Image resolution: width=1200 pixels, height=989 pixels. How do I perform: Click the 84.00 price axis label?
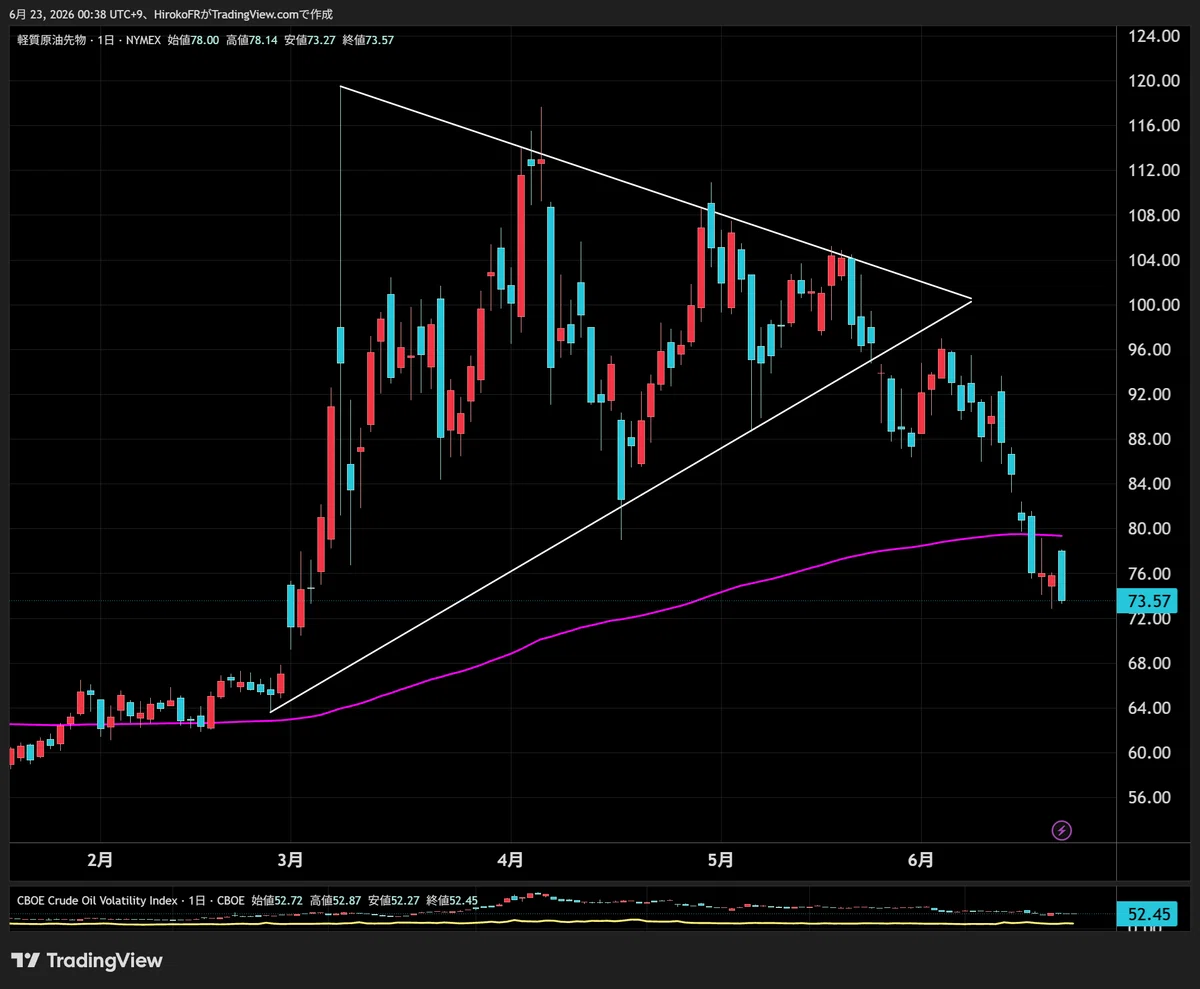click(x=1147, y=484)
